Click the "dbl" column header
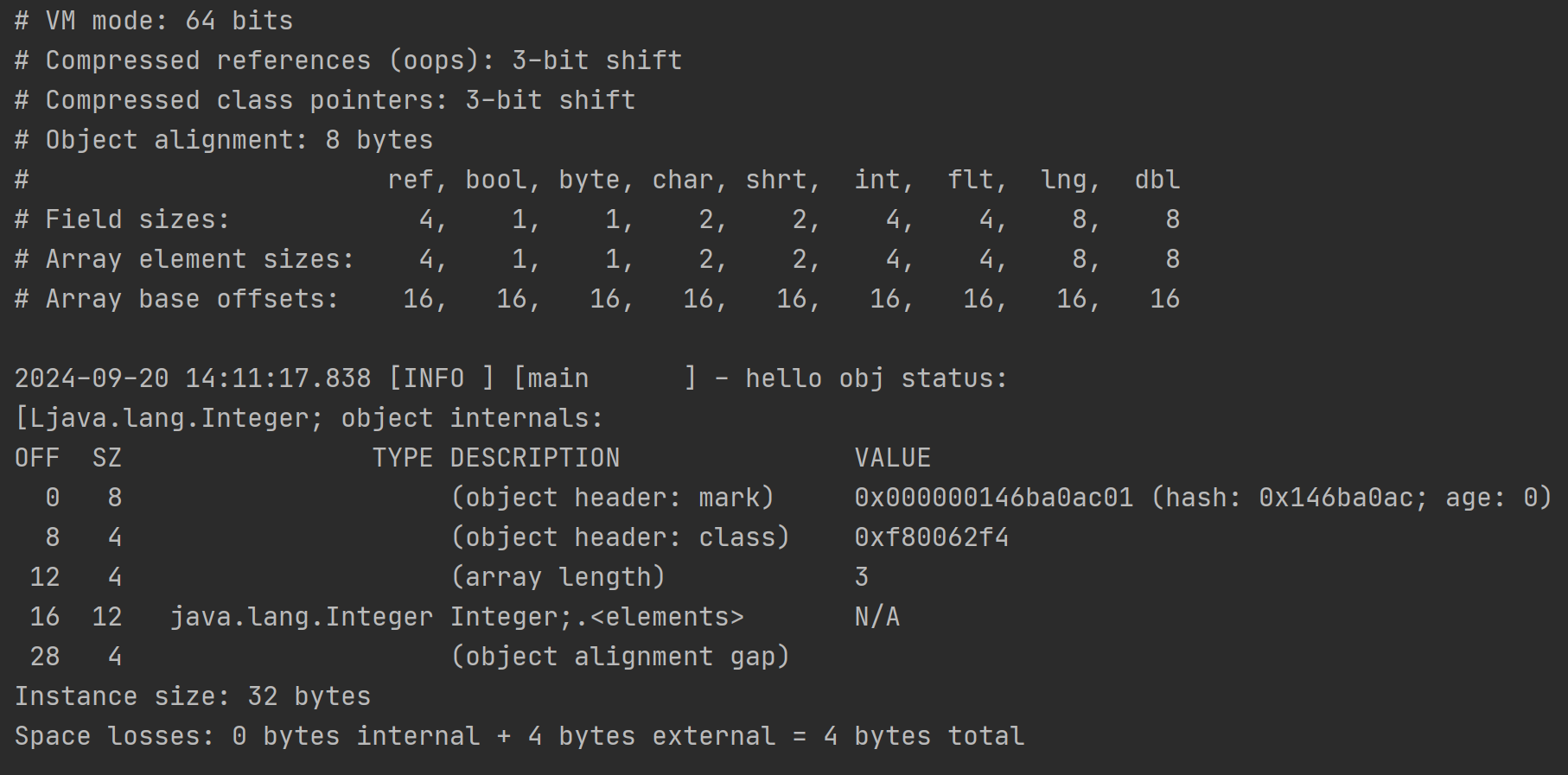The width and height of the screenshot is (1568, 775). pyautogui.click(x=1157, y=180)
